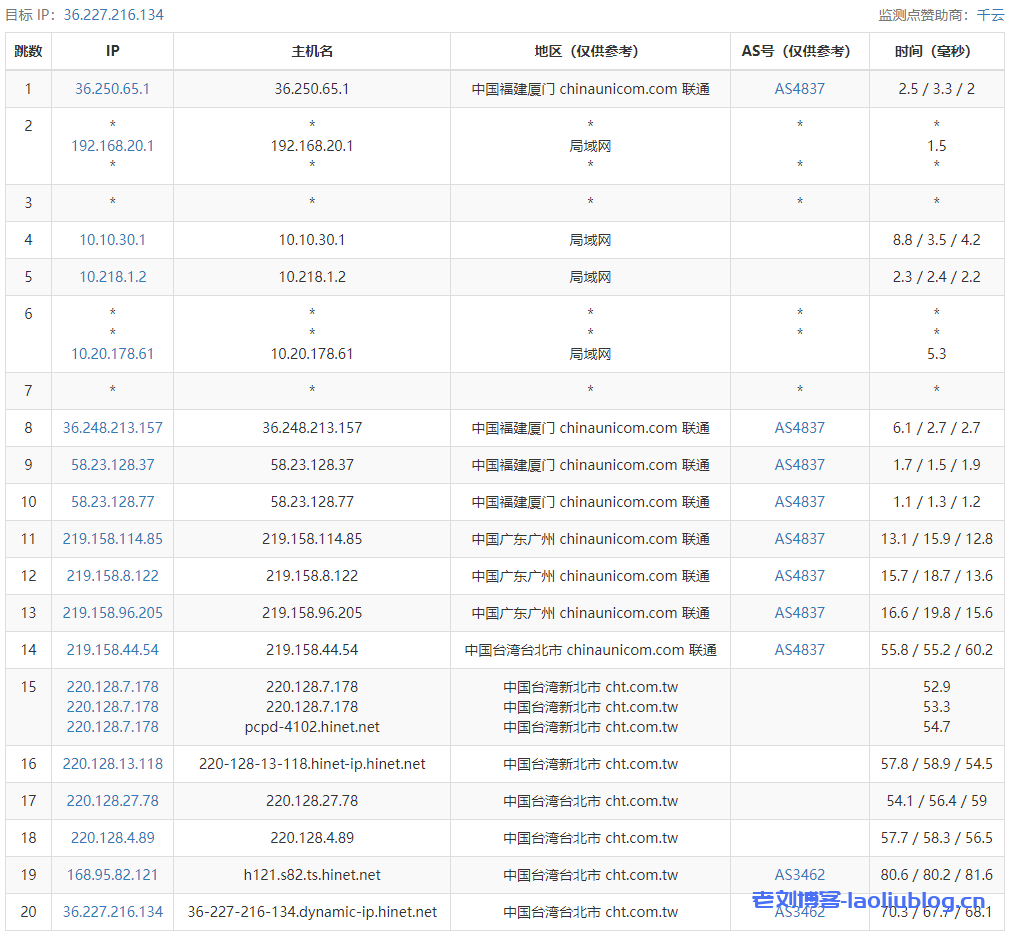Image resolution: width=1011 pixels, height=938 pixels.
Task: Open the 千云 sponsor link
Action: (x=990, y=15)
